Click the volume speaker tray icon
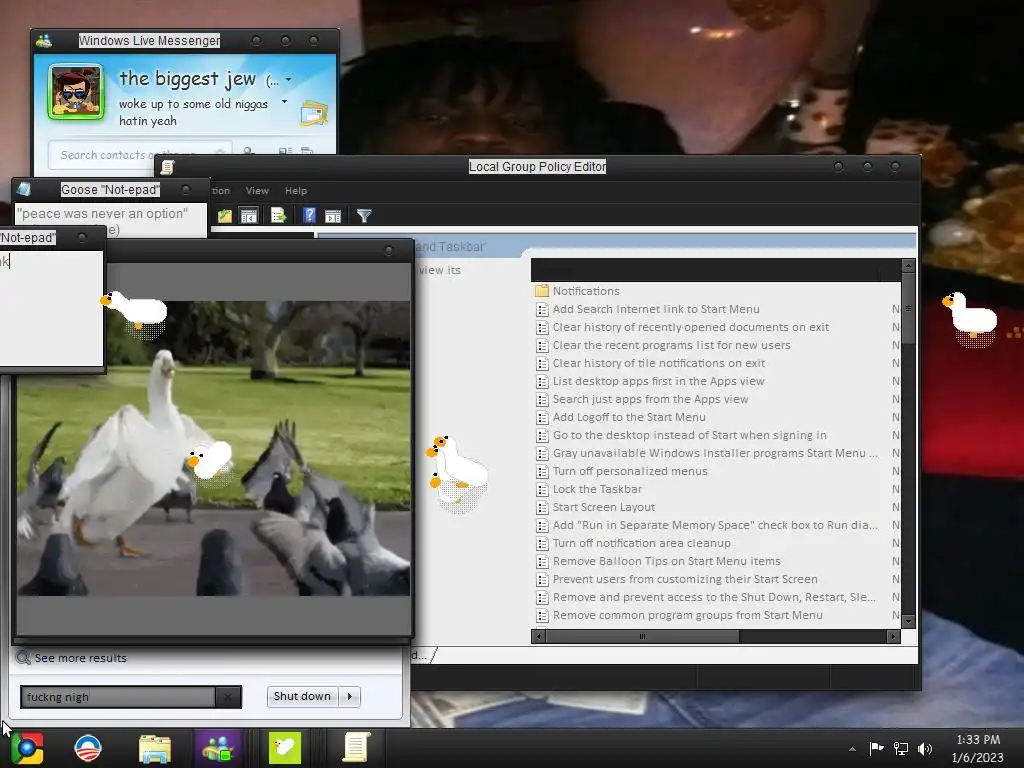This screenshot has height=768, width=1024. 925,748
